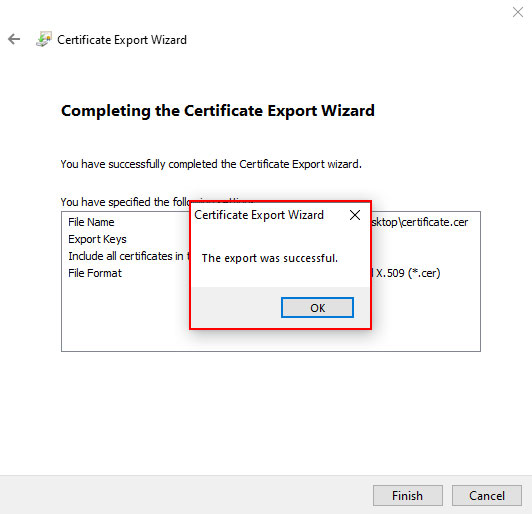532x514 pixels.
Task: Close the main wizard window
Action: pos(518,12)
